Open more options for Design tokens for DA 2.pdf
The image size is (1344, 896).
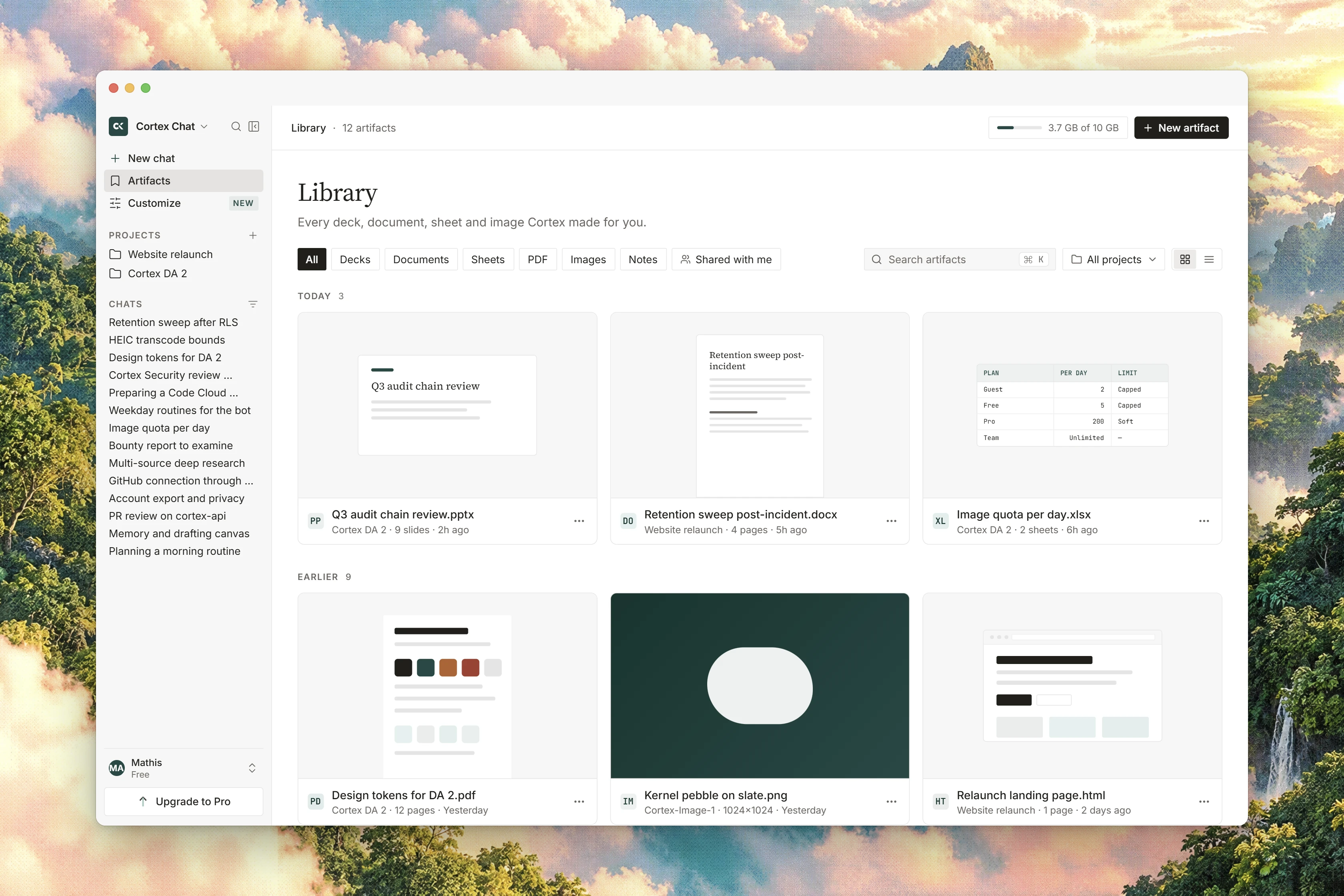579,802
